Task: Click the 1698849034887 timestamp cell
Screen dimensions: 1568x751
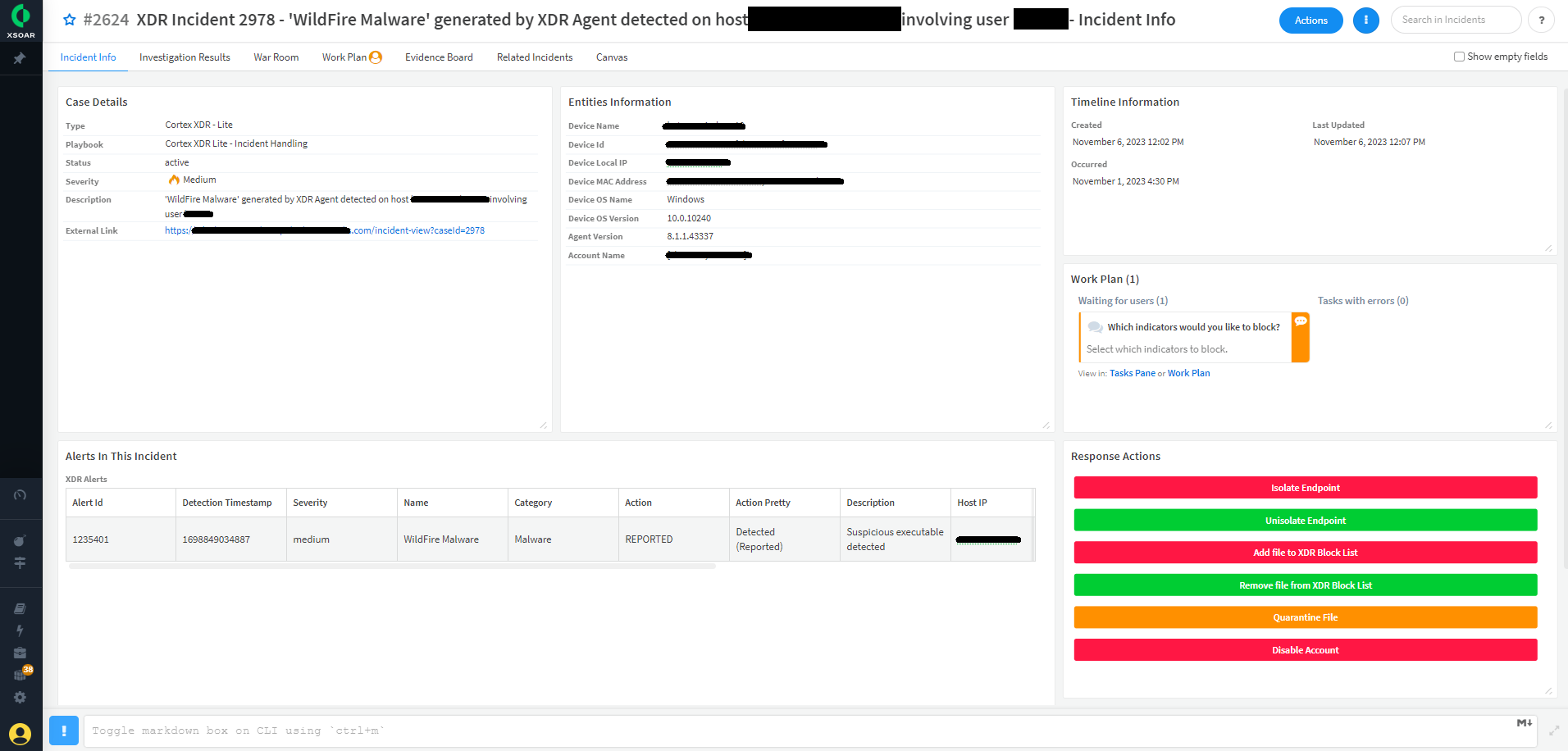Action: (x=231, y=539)
